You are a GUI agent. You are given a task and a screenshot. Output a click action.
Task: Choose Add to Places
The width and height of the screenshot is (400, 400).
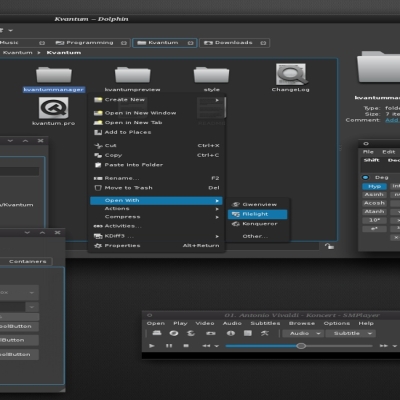pos(157,132)
